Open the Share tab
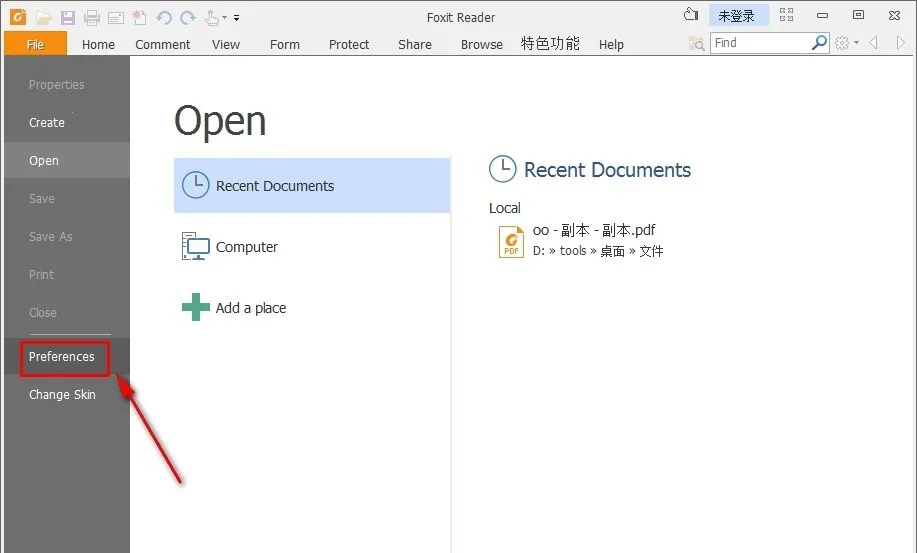Image resolution: width=917 pixels, height=553 pixels. pyautogui.click(x=415, y=44)
